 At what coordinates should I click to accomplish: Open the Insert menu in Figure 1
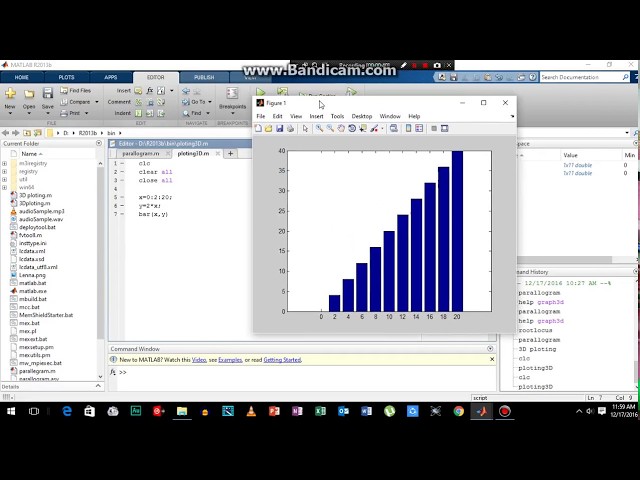[316, 116]
